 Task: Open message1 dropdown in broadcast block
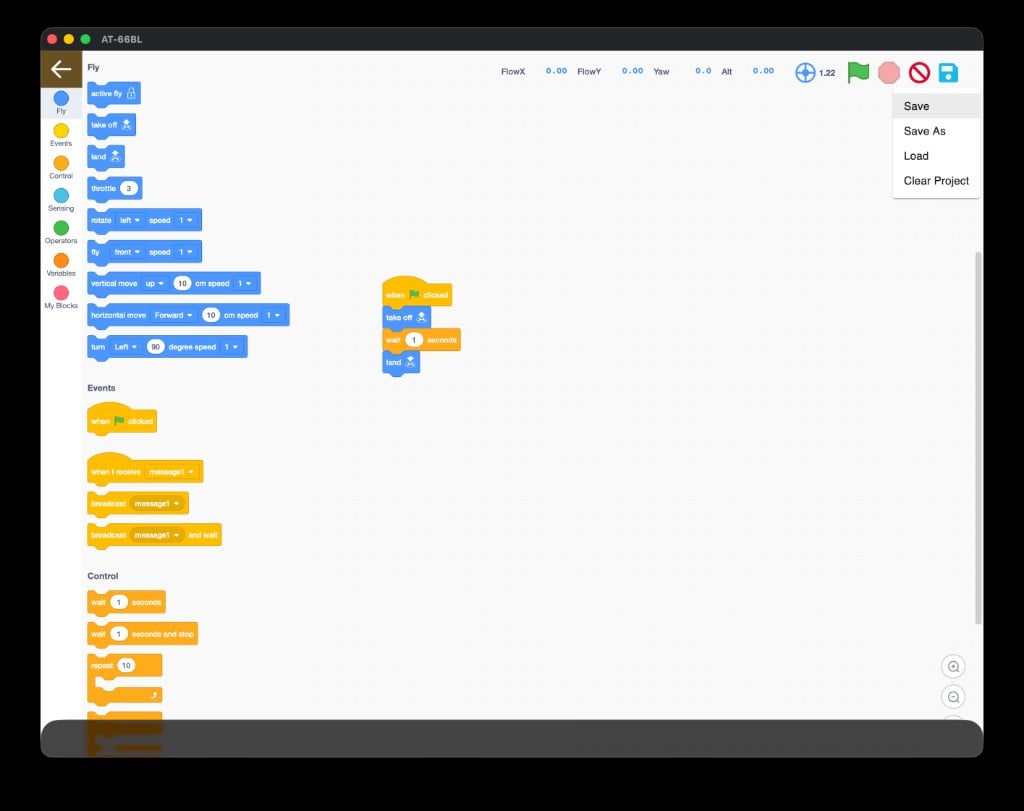[157, 503]
